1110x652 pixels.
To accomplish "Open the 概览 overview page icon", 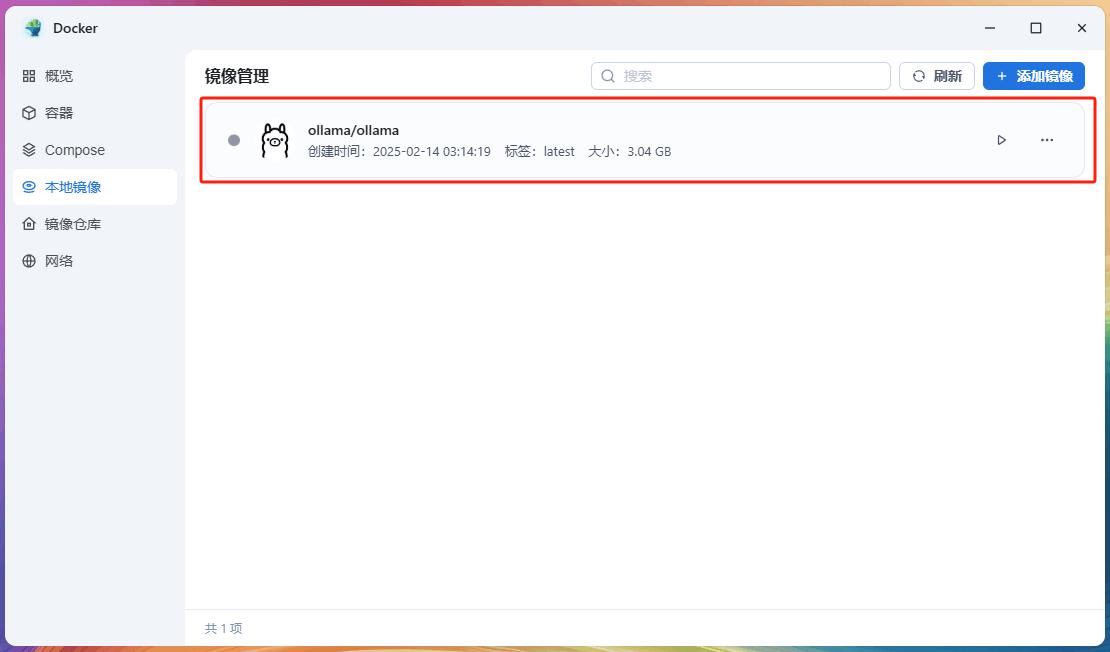I will 29,76.
